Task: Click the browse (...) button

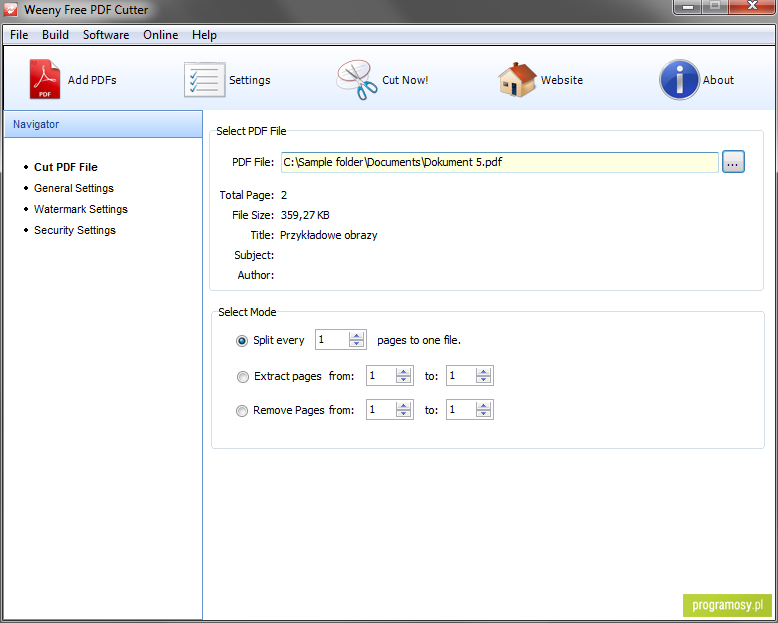Action: [733, 162]
